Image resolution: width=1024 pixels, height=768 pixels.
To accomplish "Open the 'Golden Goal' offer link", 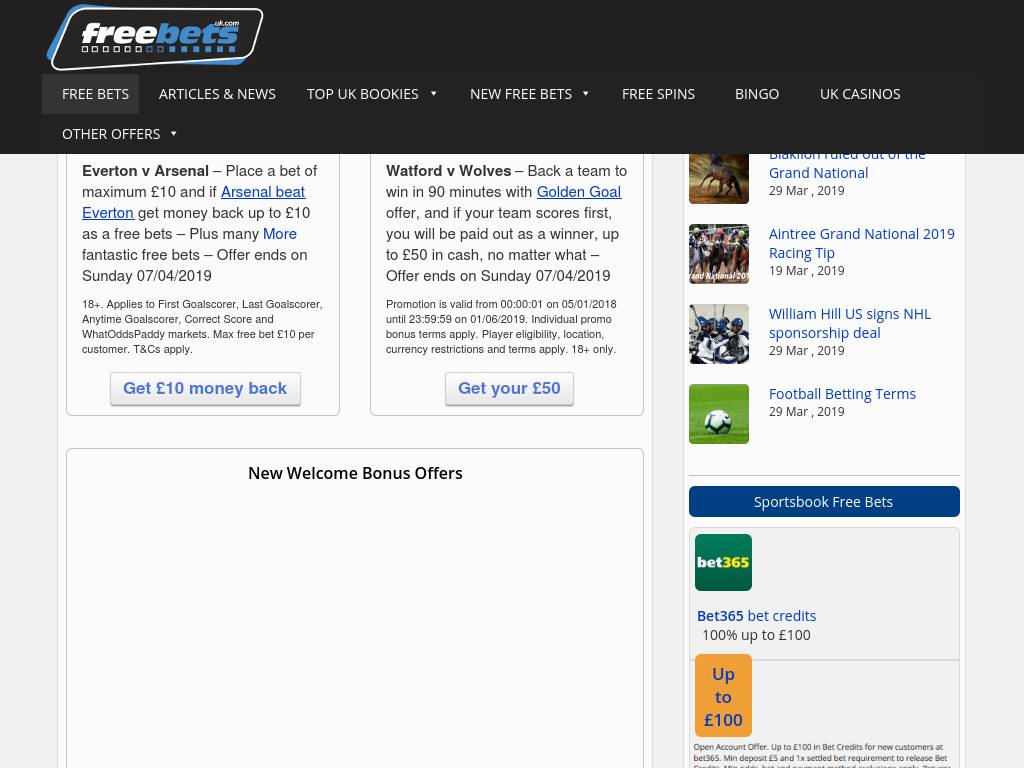I will click(x=578, y=192).
